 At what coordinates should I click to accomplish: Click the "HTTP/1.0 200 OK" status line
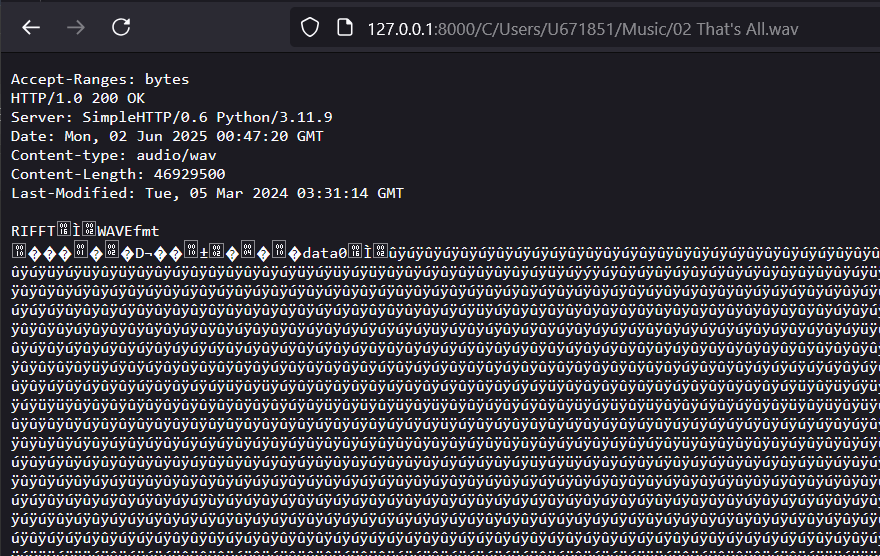click(x=78, y=98)
